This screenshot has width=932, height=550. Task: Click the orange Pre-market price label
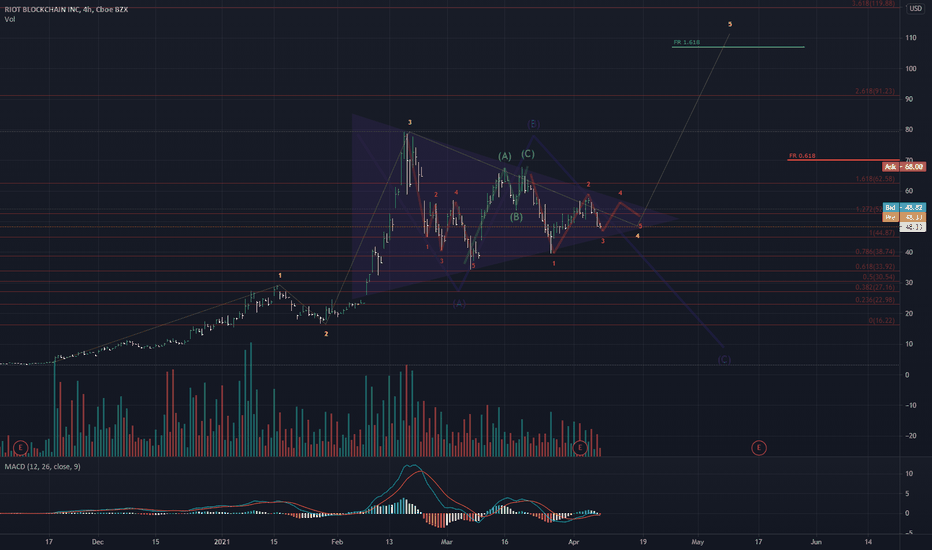(x=904, y=218)
